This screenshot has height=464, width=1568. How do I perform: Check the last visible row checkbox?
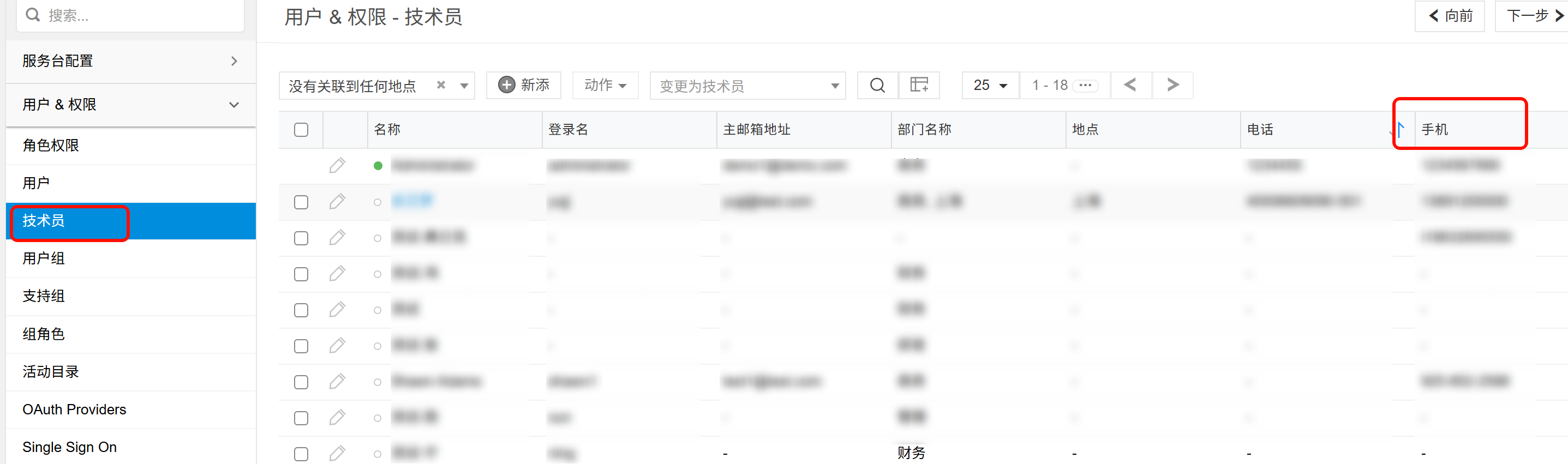(x=301, y=454)
